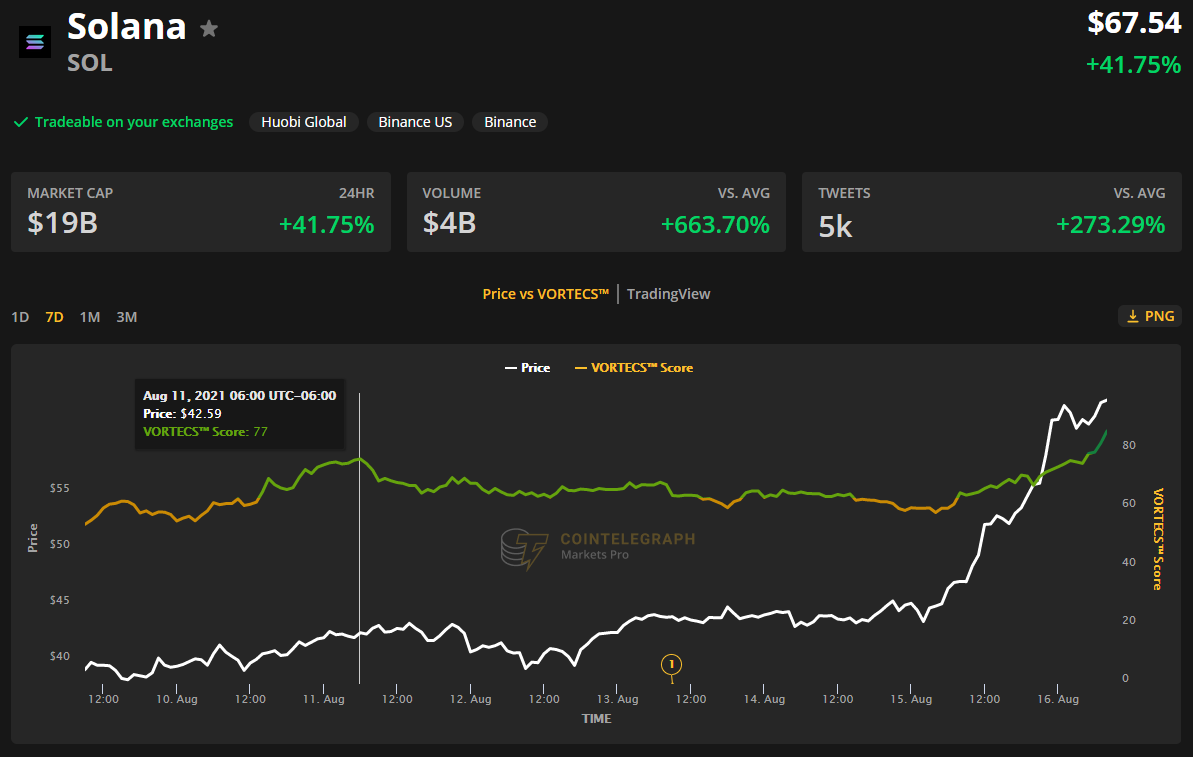
Task: Click the Cointelegraph Markets Pro watermark logo
Action: [x=525, y=548]
